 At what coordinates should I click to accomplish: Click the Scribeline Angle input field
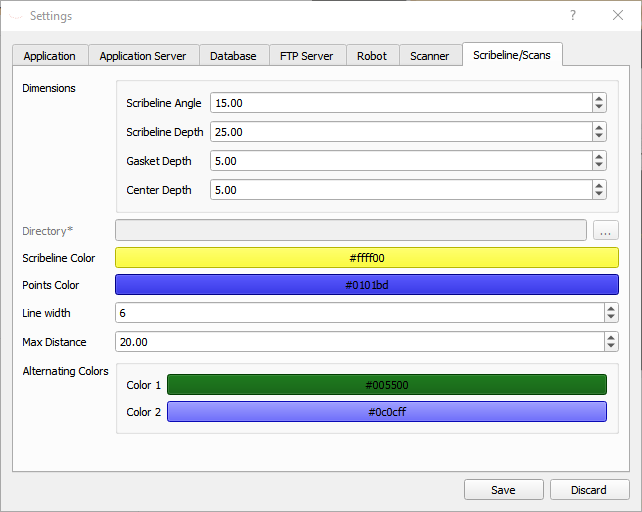[400, 103]
